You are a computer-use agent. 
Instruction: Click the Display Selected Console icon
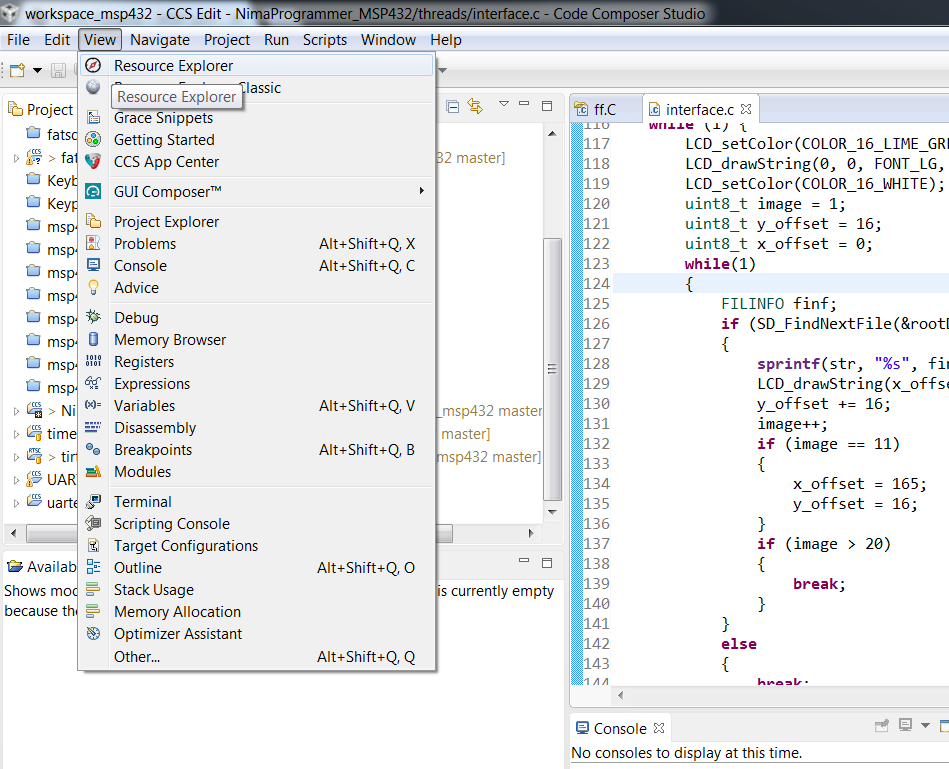(905, 725)
